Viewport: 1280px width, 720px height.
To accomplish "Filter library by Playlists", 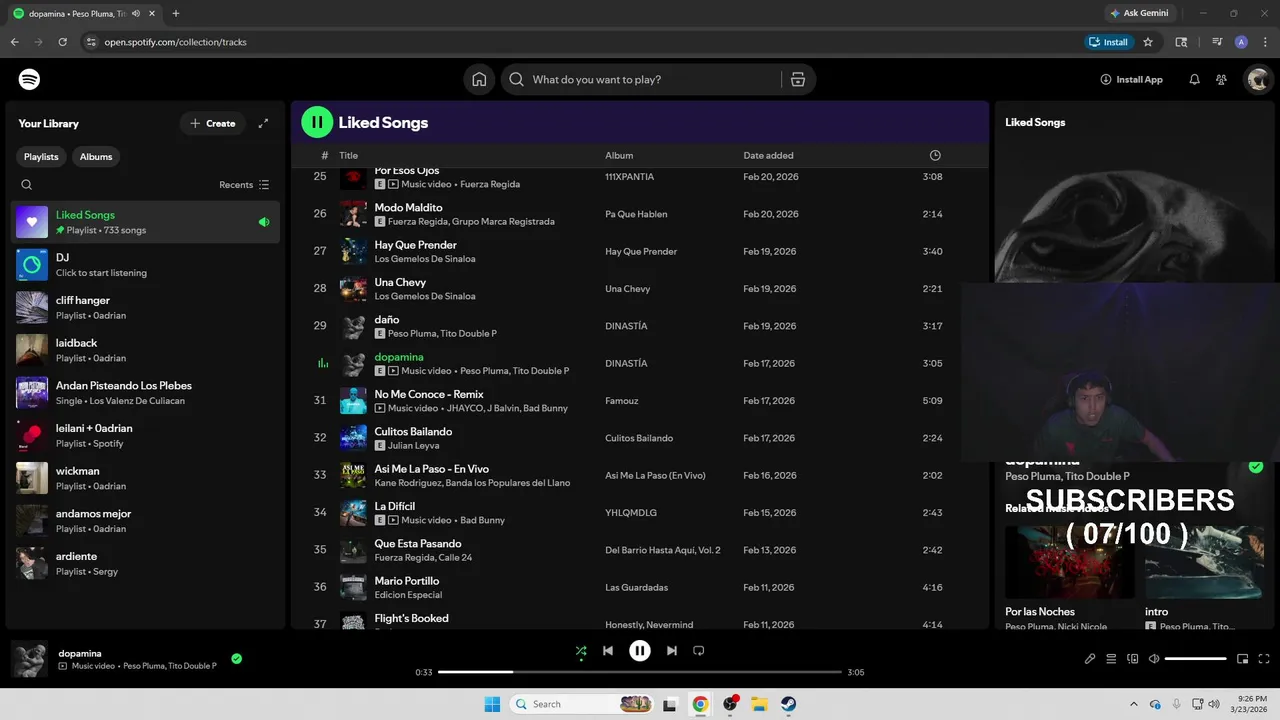I will click(41, 156).
